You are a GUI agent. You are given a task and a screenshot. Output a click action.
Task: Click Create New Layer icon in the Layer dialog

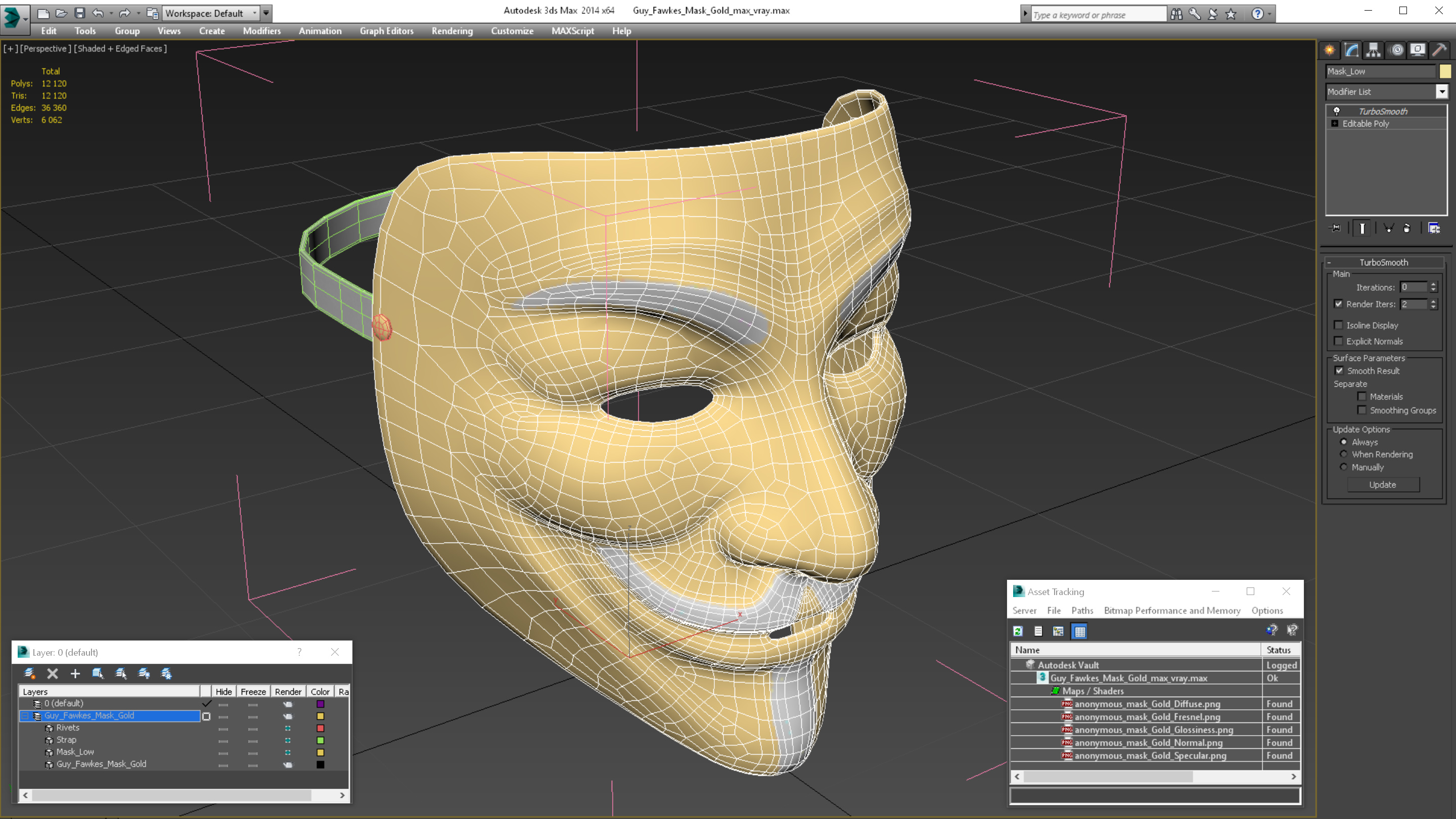[30, 673]
